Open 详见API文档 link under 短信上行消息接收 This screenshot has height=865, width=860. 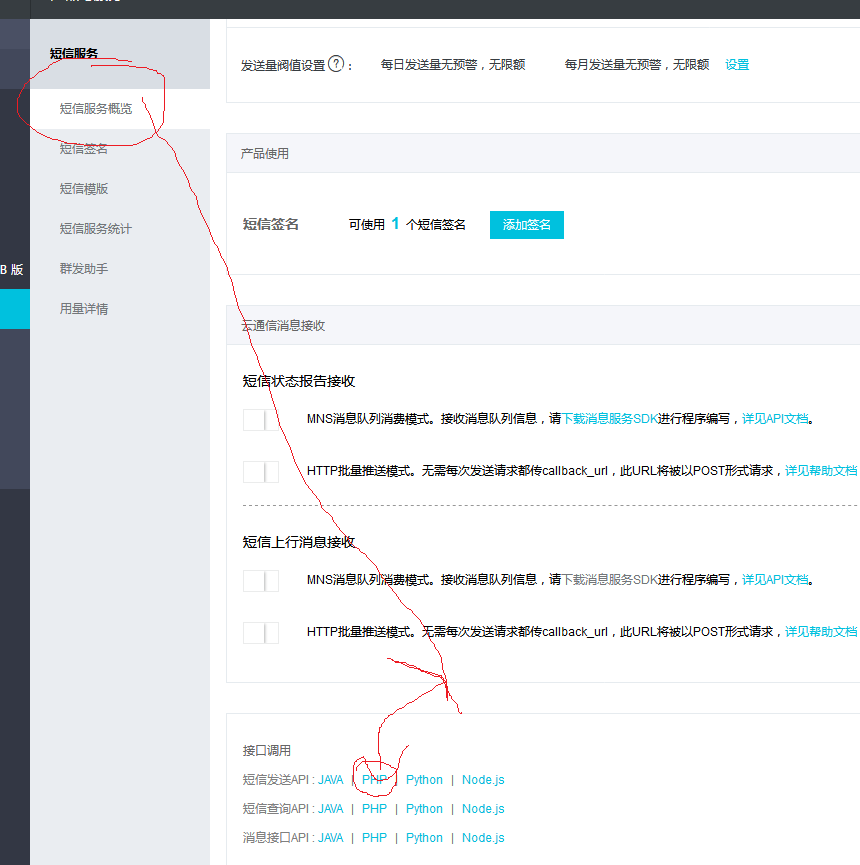click(774, 580)
